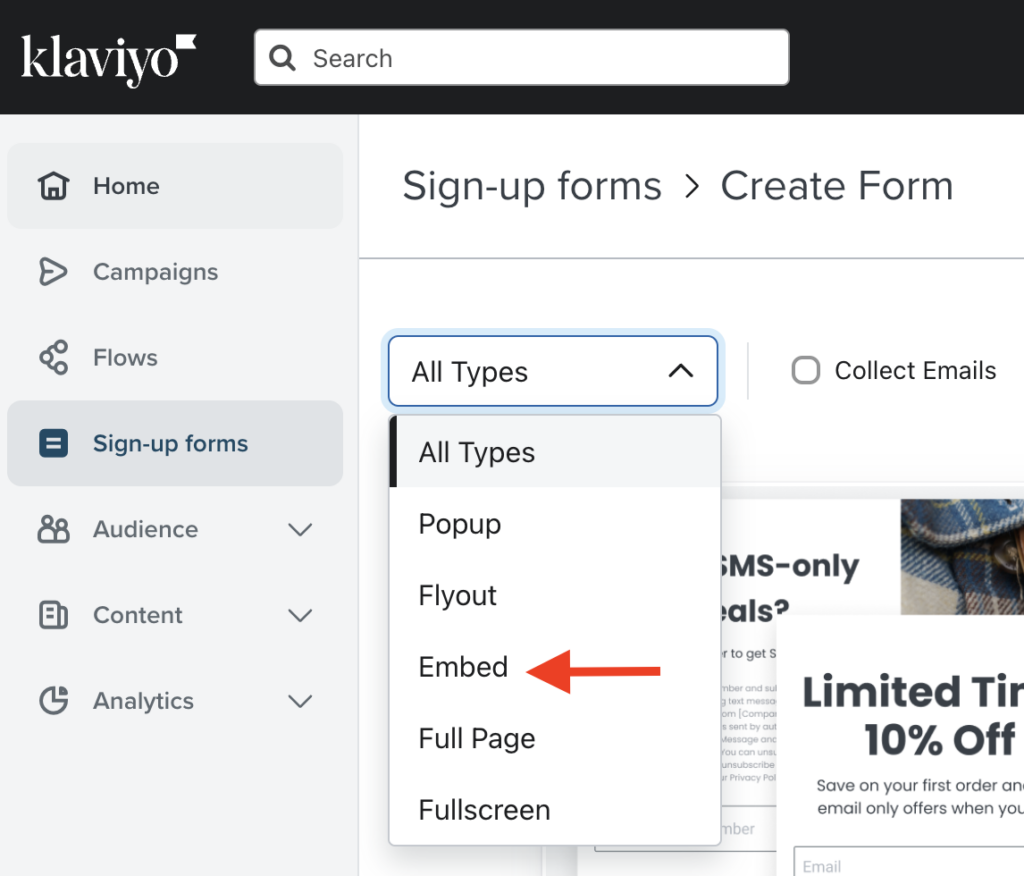
Task: Click the Create Form breadcrumb title
Action: pyautogui.click(x=837, y=186)
